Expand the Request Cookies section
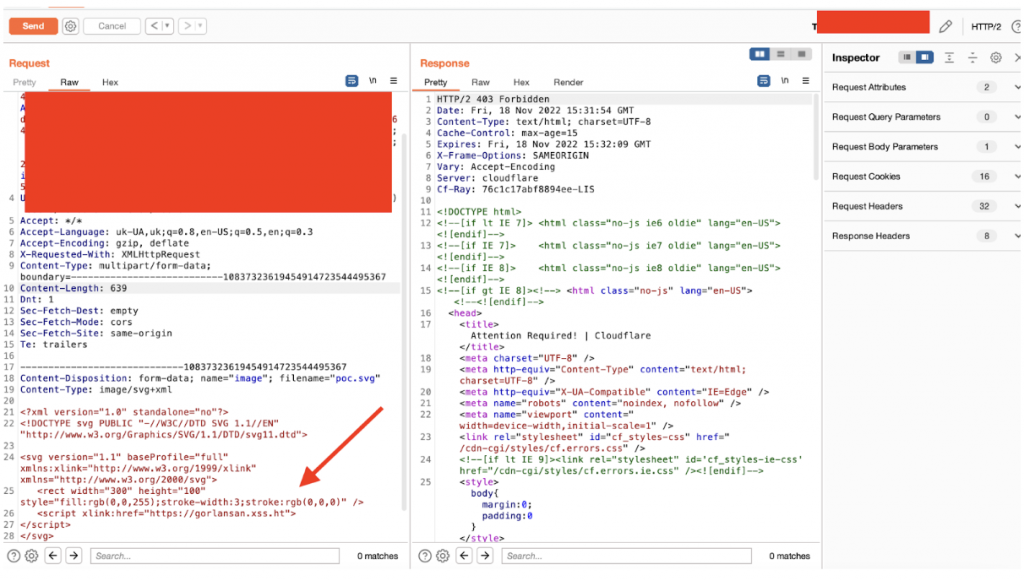Screen dimensions: 1024x581 pyautogui.click(x=924, y=176)
